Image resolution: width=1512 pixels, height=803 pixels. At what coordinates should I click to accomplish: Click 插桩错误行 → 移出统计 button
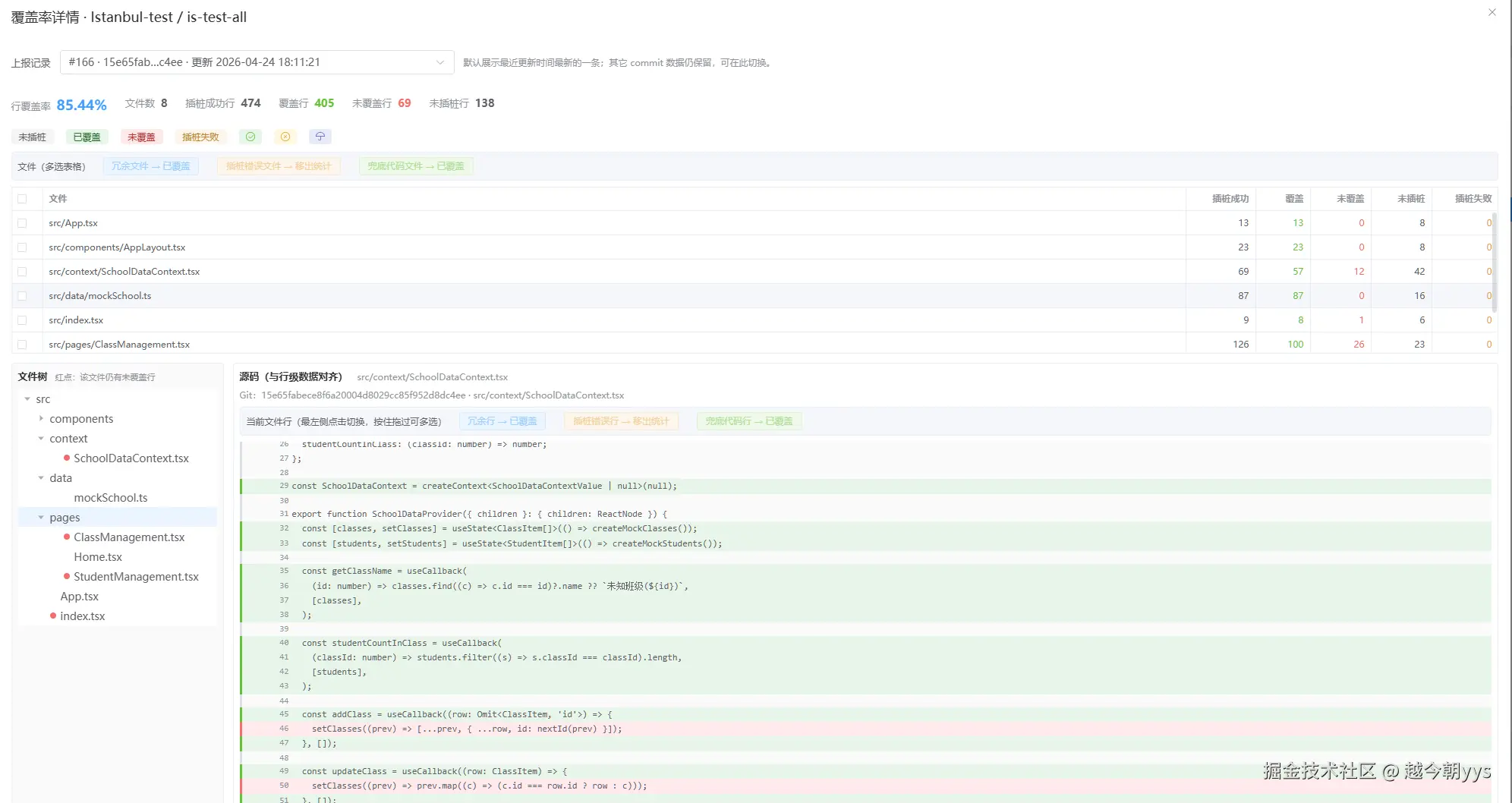coord(621,421)
